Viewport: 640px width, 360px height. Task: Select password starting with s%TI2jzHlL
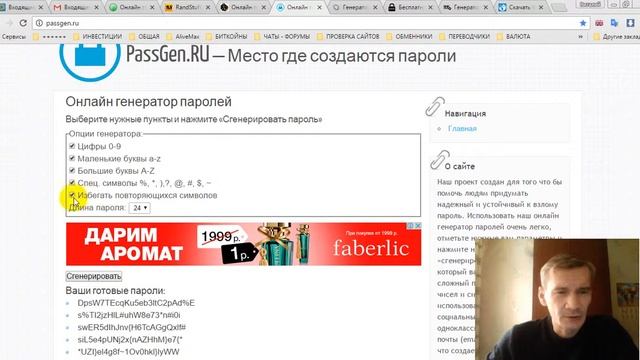(129, 315)
